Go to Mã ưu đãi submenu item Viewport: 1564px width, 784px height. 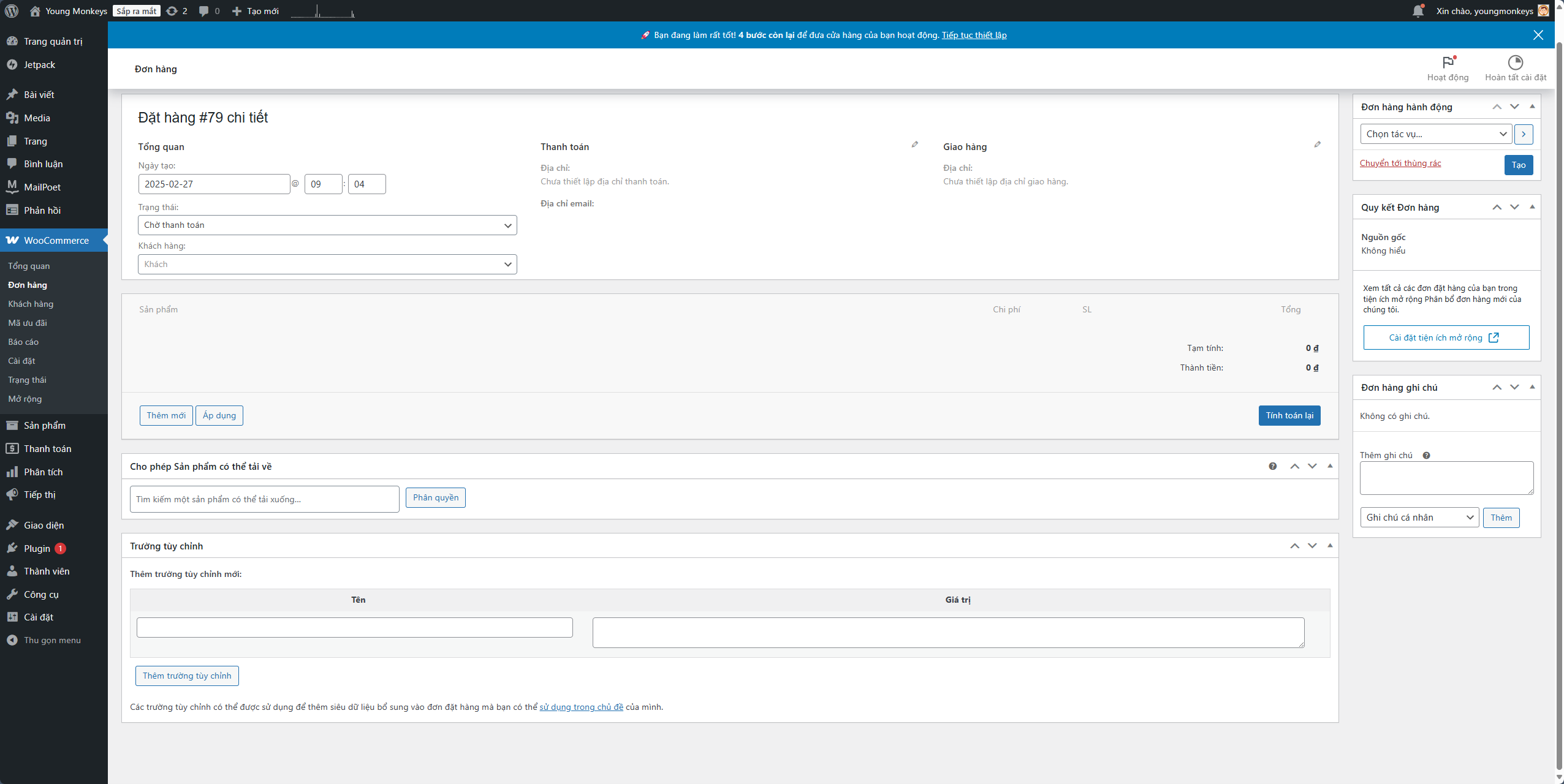pyautogui.click(x=28, y=323)
